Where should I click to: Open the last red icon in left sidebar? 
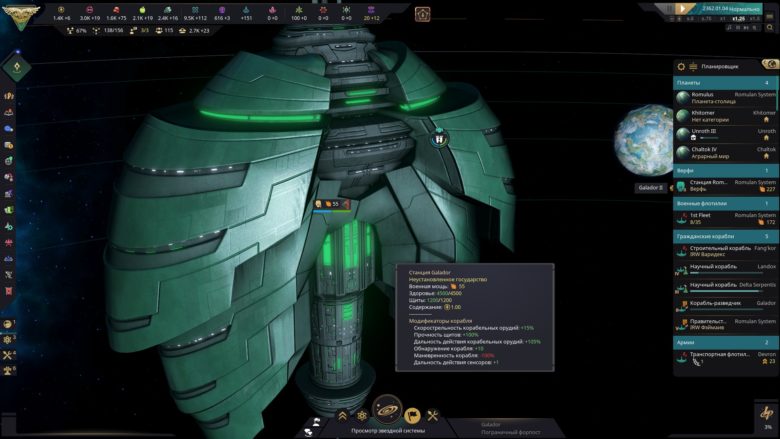coord(8,291)
